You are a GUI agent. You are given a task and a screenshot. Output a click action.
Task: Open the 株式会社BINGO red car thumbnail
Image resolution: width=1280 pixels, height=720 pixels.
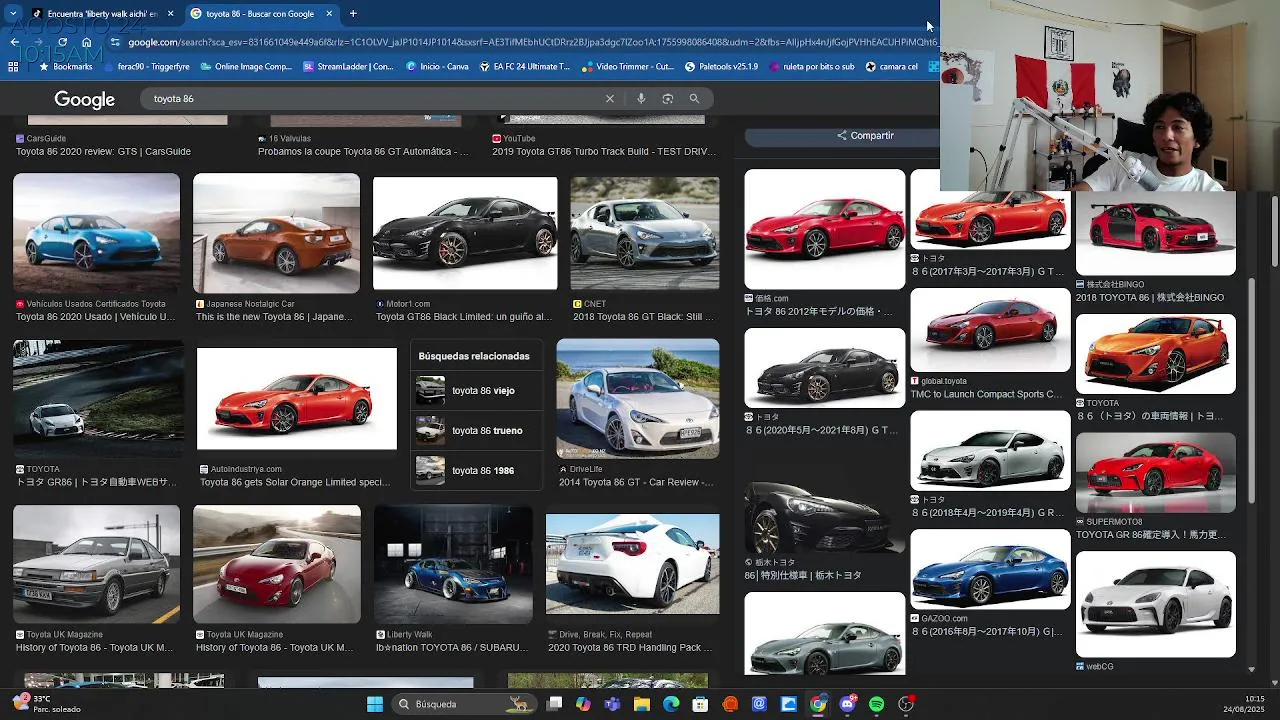coord(1156,234)
